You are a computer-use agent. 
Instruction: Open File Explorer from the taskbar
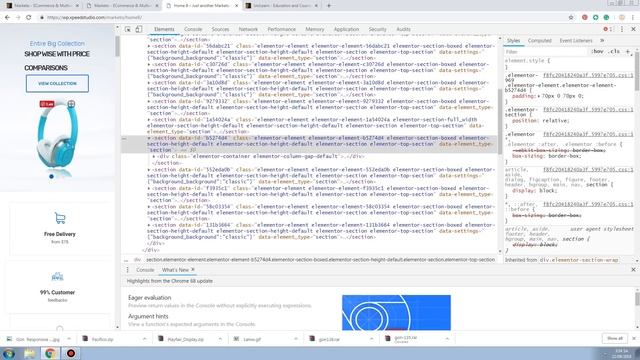(29, 353)
